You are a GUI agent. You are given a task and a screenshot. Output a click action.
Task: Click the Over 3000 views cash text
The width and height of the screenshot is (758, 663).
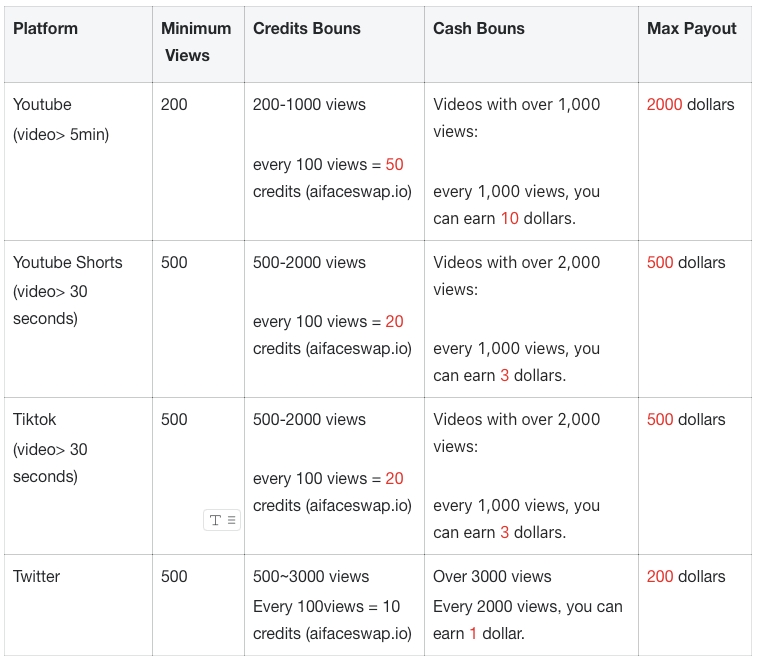coord(492,576)
